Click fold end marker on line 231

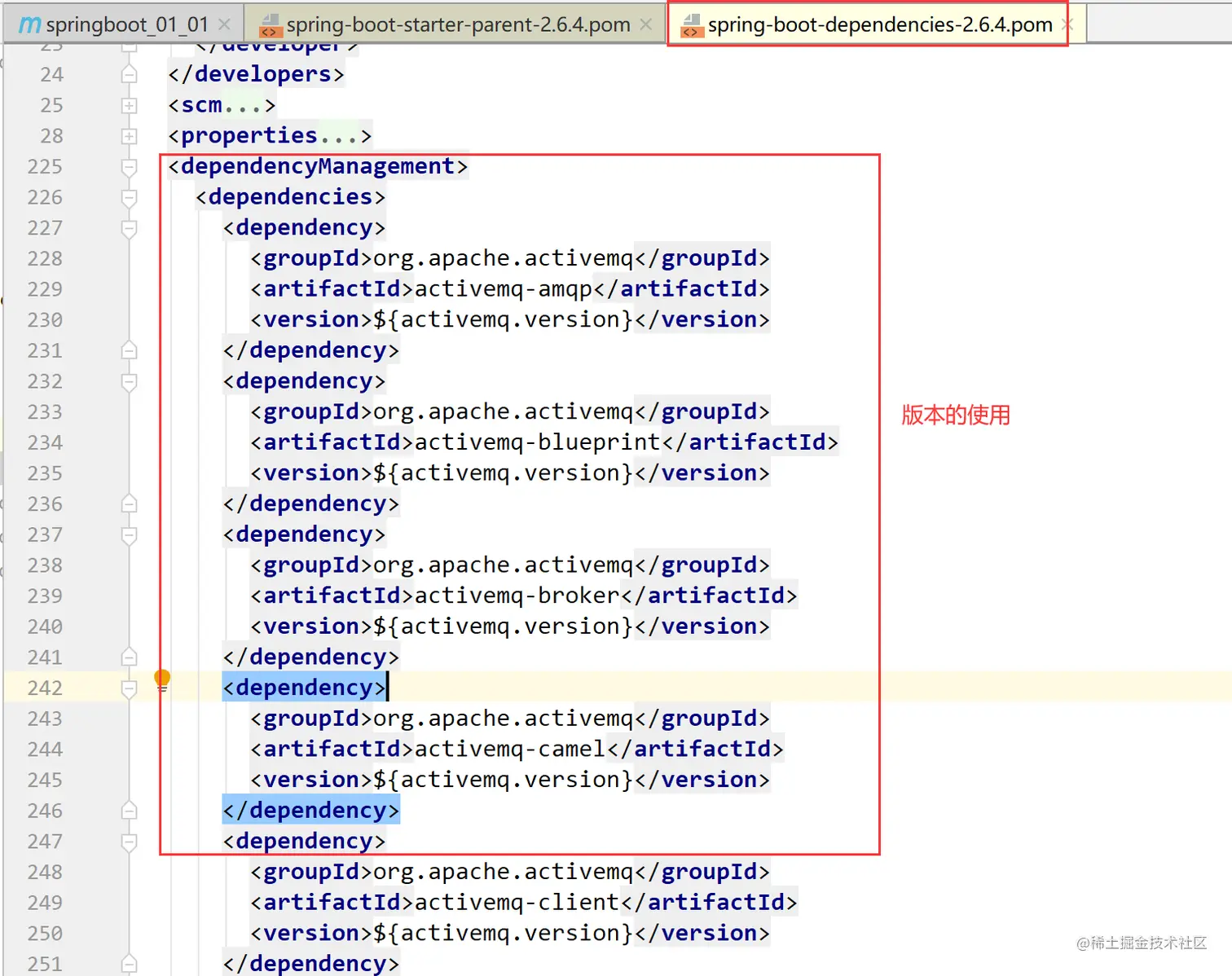click(129, 350)
